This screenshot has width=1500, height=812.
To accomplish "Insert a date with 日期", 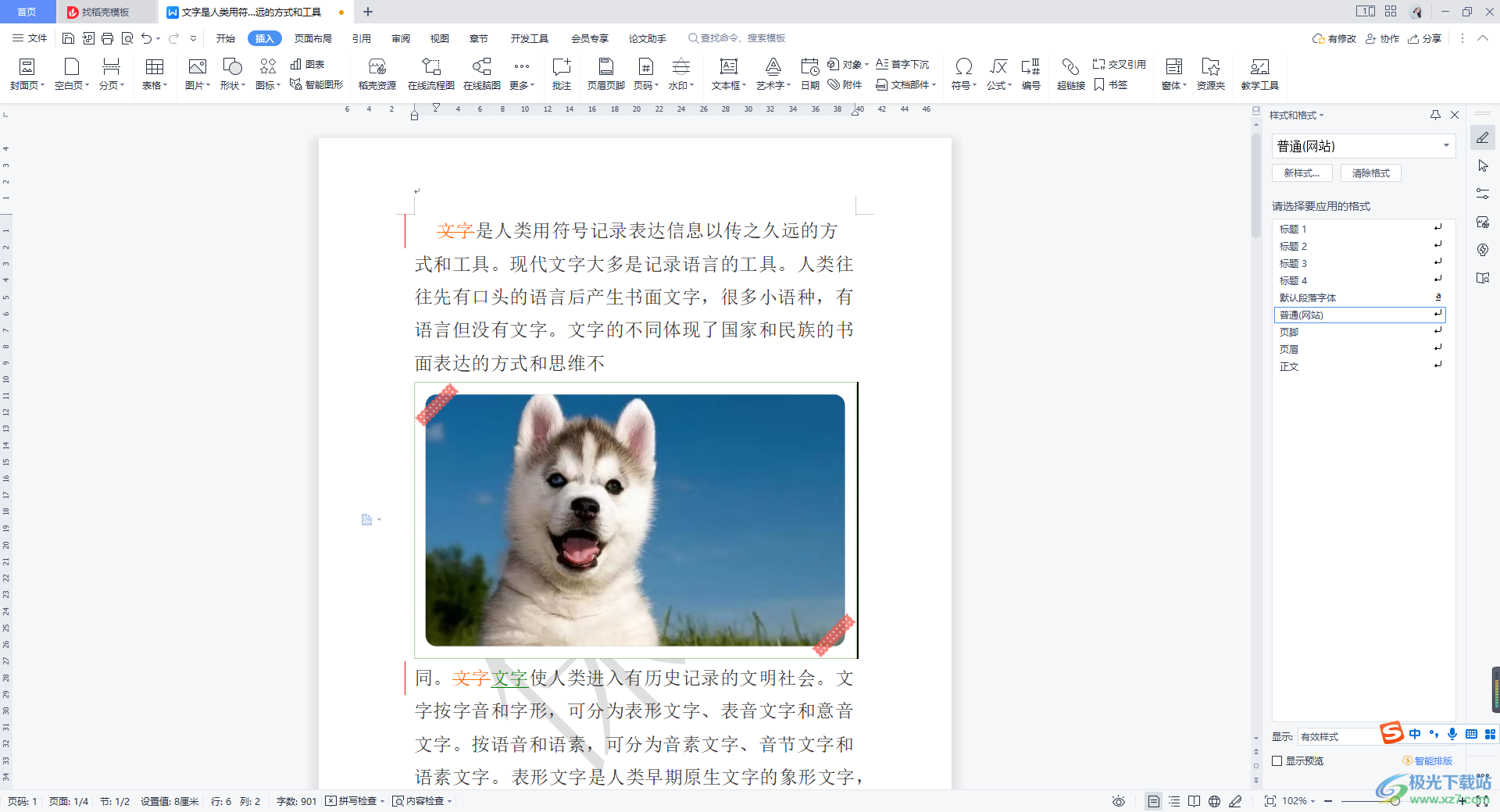I will tap(810, 74).
